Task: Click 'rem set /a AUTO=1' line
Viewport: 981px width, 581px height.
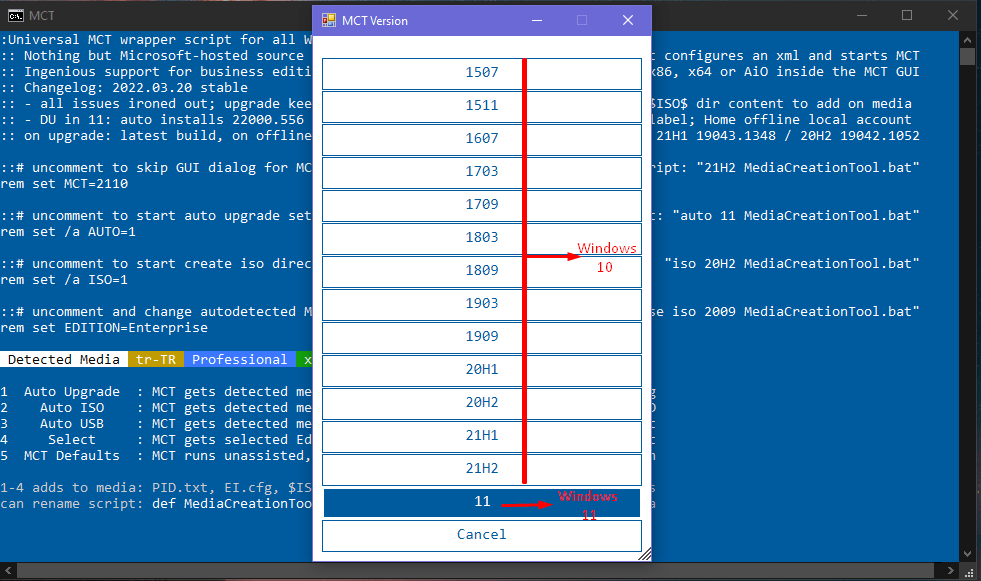Action: point(68,232)
